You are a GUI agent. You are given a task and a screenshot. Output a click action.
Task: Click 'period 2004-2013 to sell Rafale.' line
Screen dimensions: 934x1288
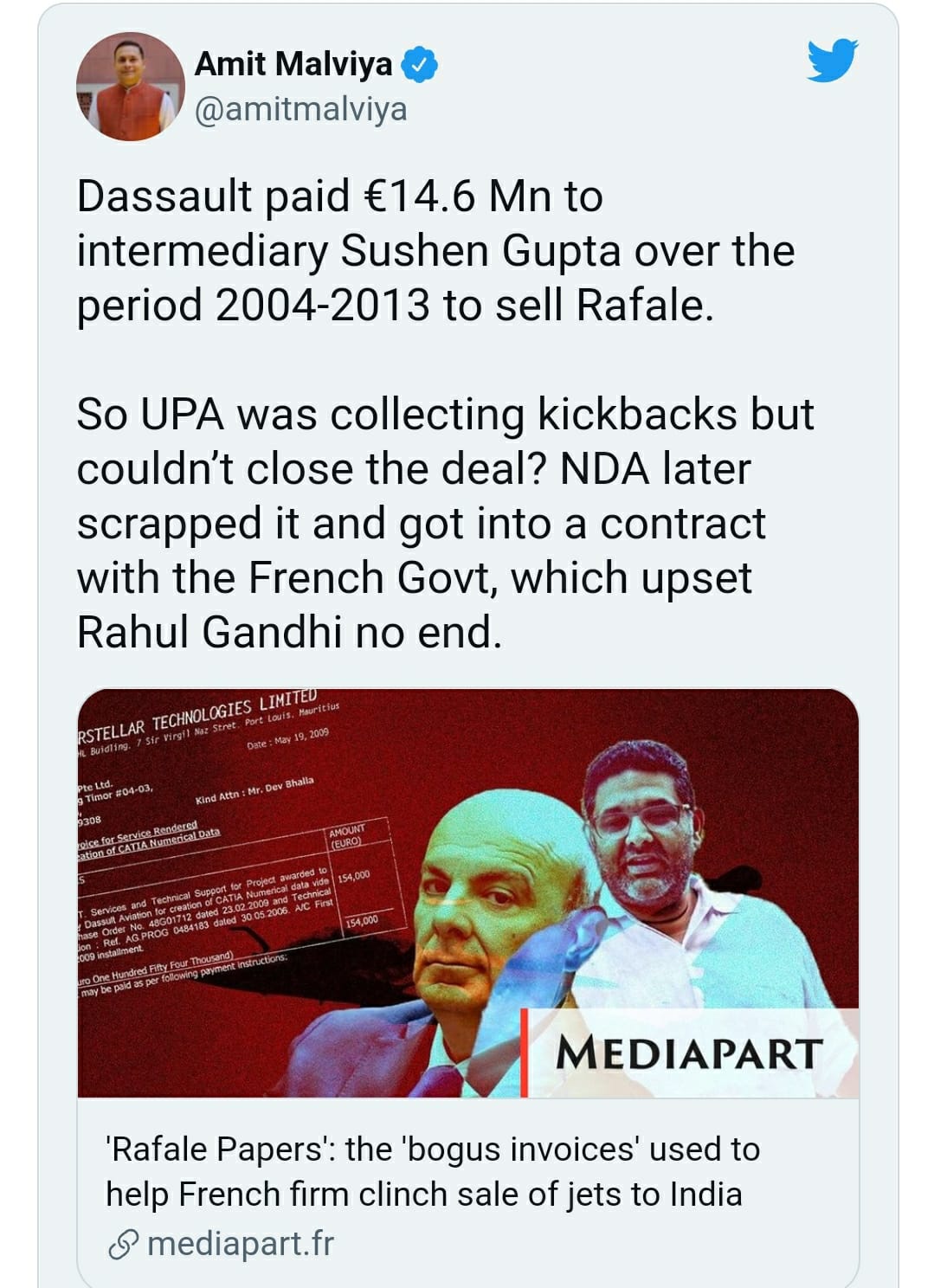(396, 305)
